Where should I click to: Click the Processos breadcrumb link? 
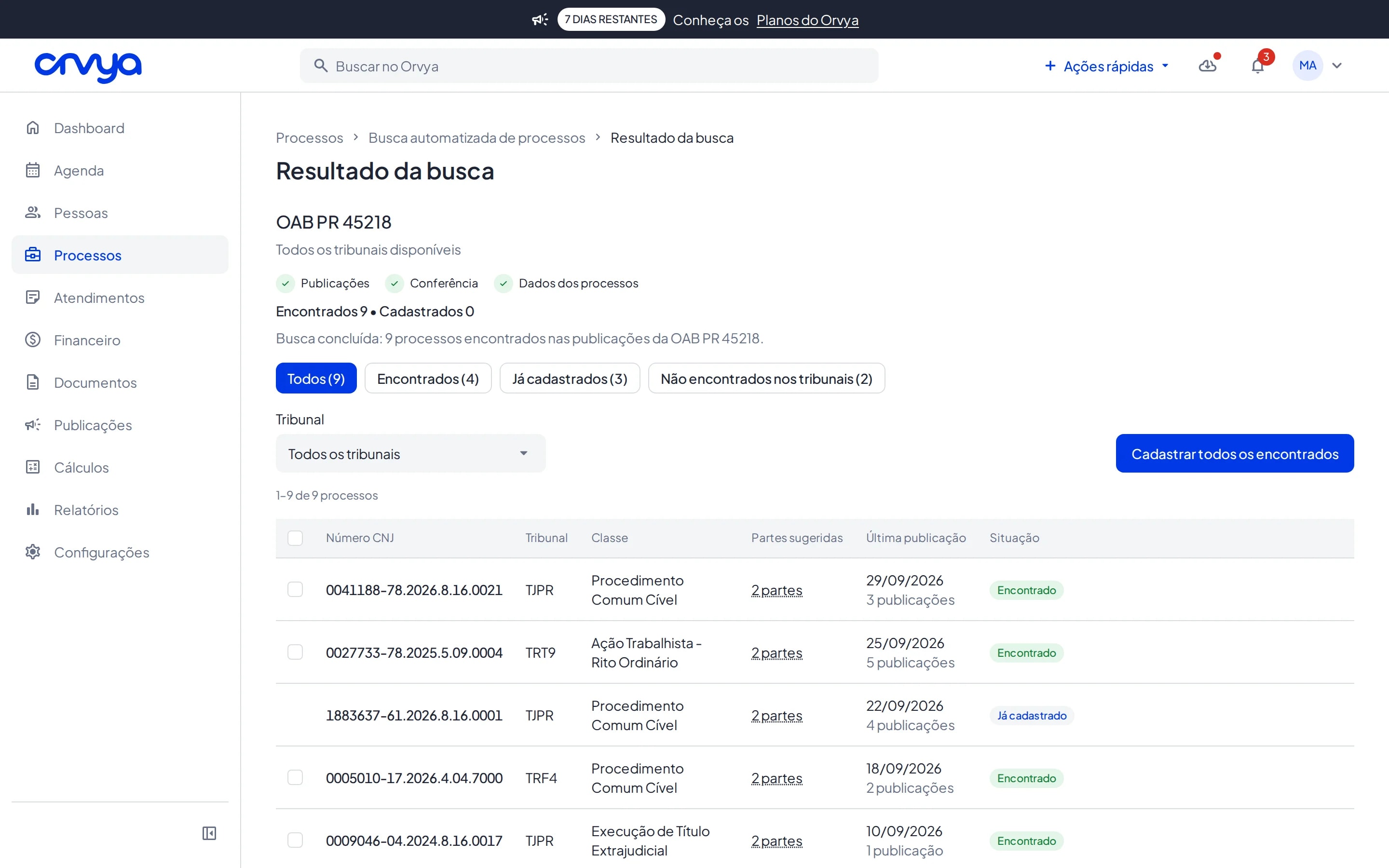click(x=309, y=138)
